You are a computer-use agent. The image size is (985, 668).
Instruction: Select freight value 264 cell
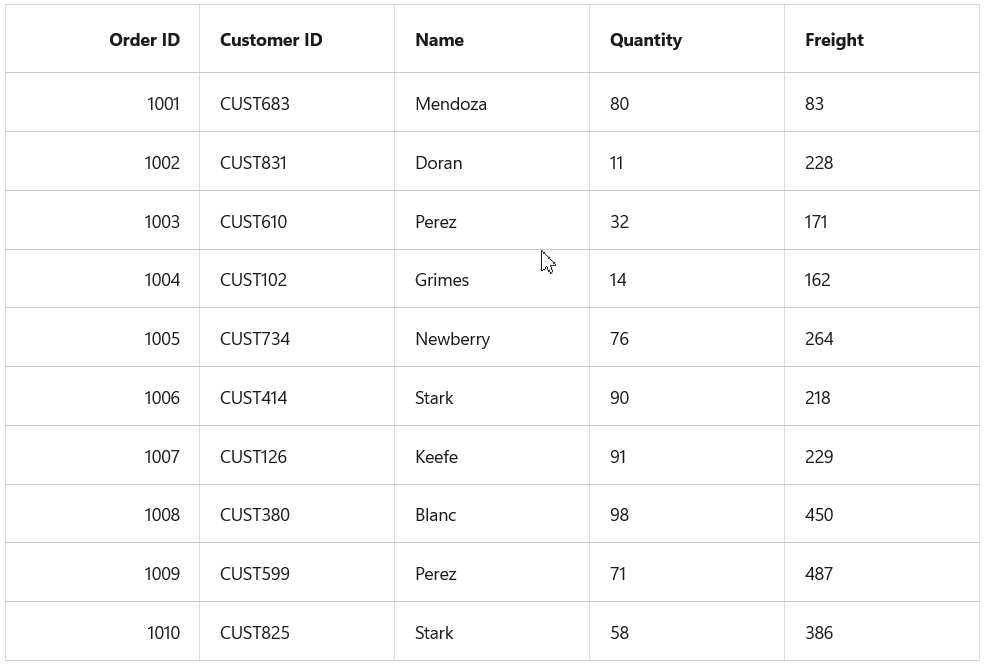point(818,339)
